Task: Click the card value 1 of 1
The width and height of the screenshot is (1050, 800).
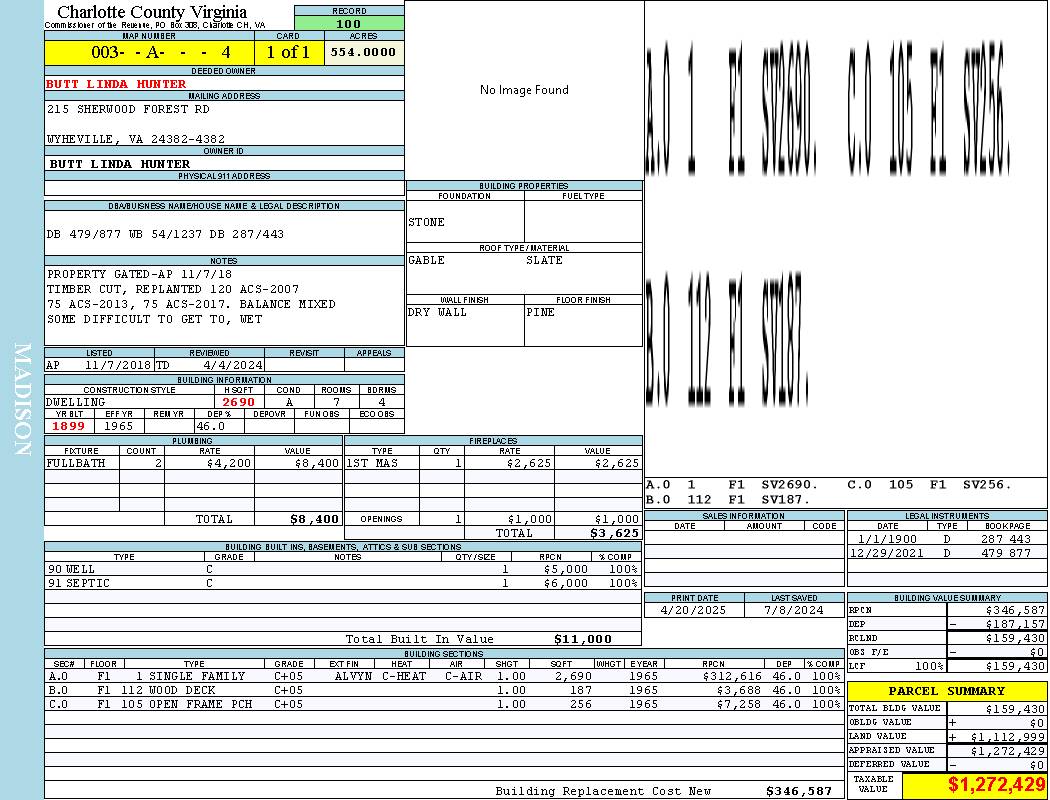Action: [289, 52]
